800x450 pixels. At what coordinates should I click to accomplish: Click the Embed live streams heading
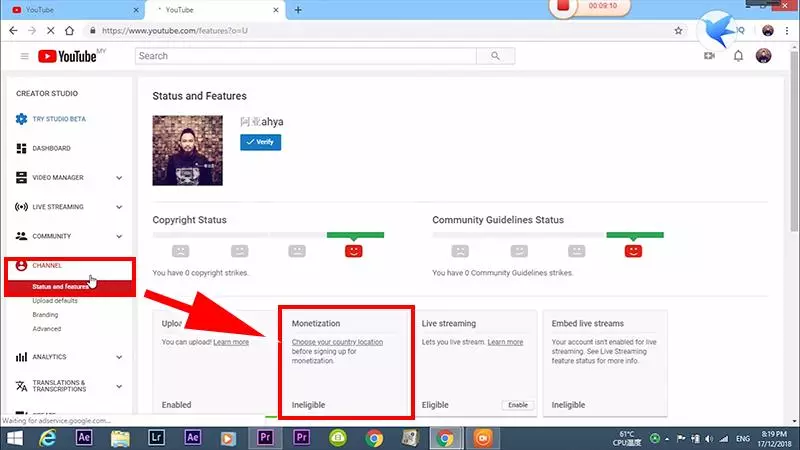[x=588, y=323]
